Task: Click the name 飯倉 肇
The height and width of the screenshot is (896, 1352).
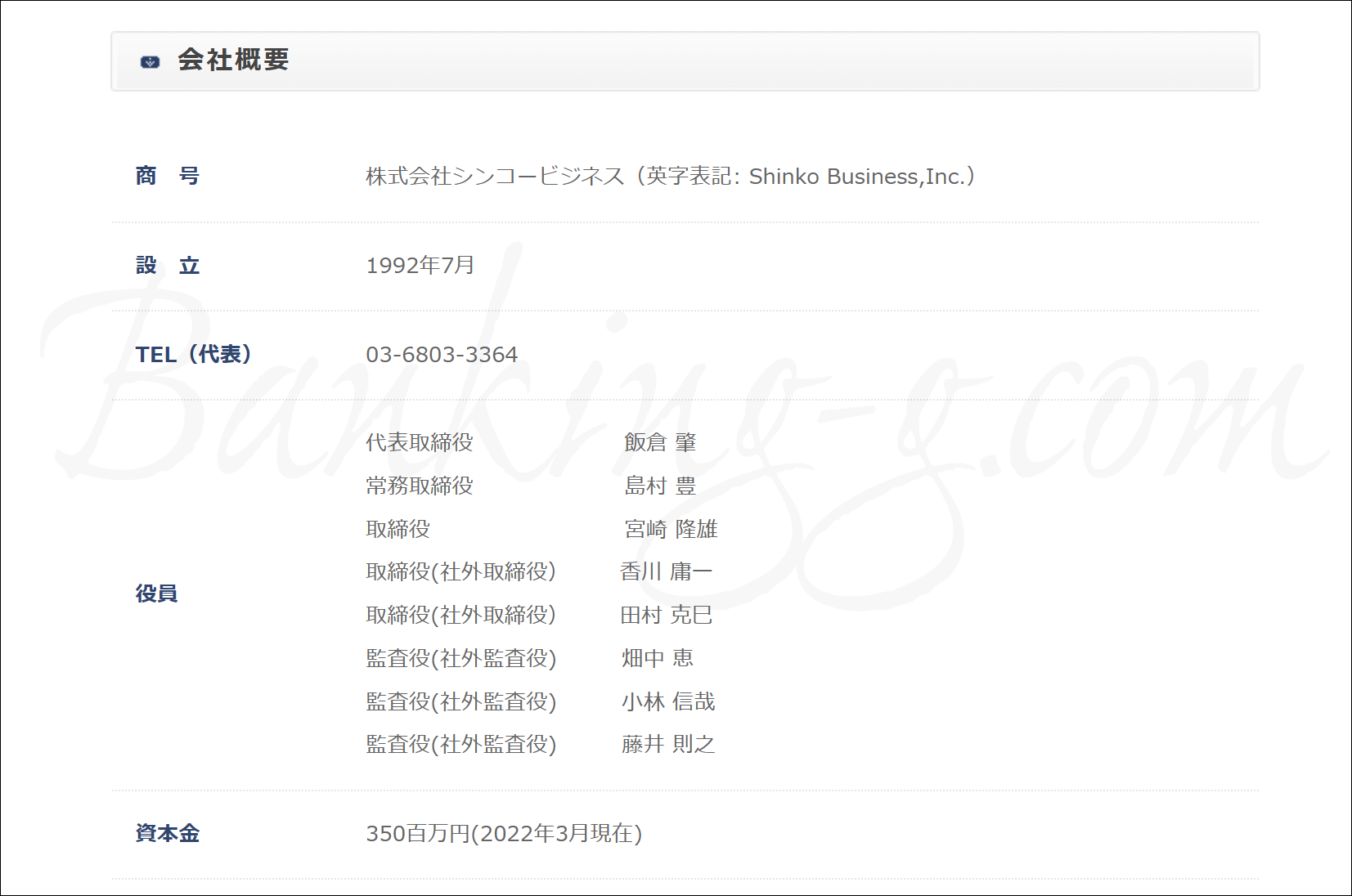Action: 660,442
